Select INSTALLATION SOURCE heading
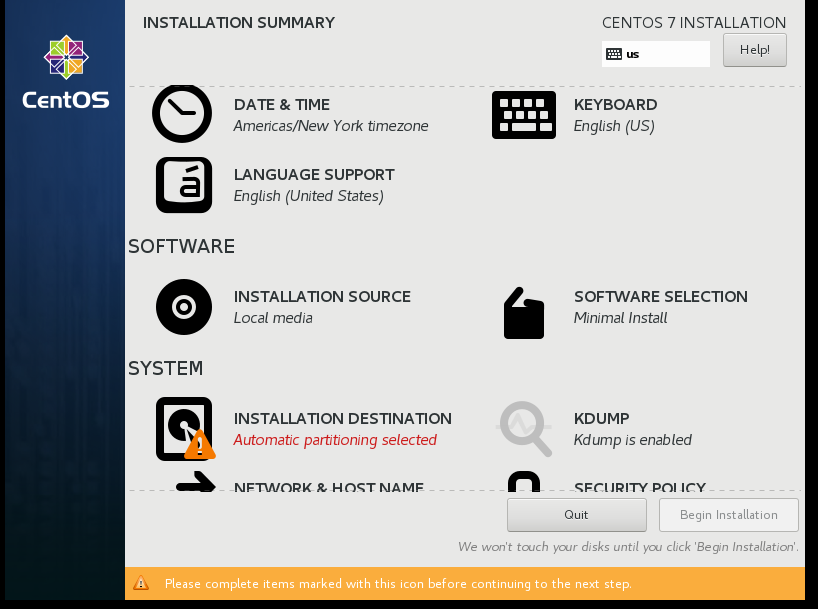818x609 pixels. [322, 296]
